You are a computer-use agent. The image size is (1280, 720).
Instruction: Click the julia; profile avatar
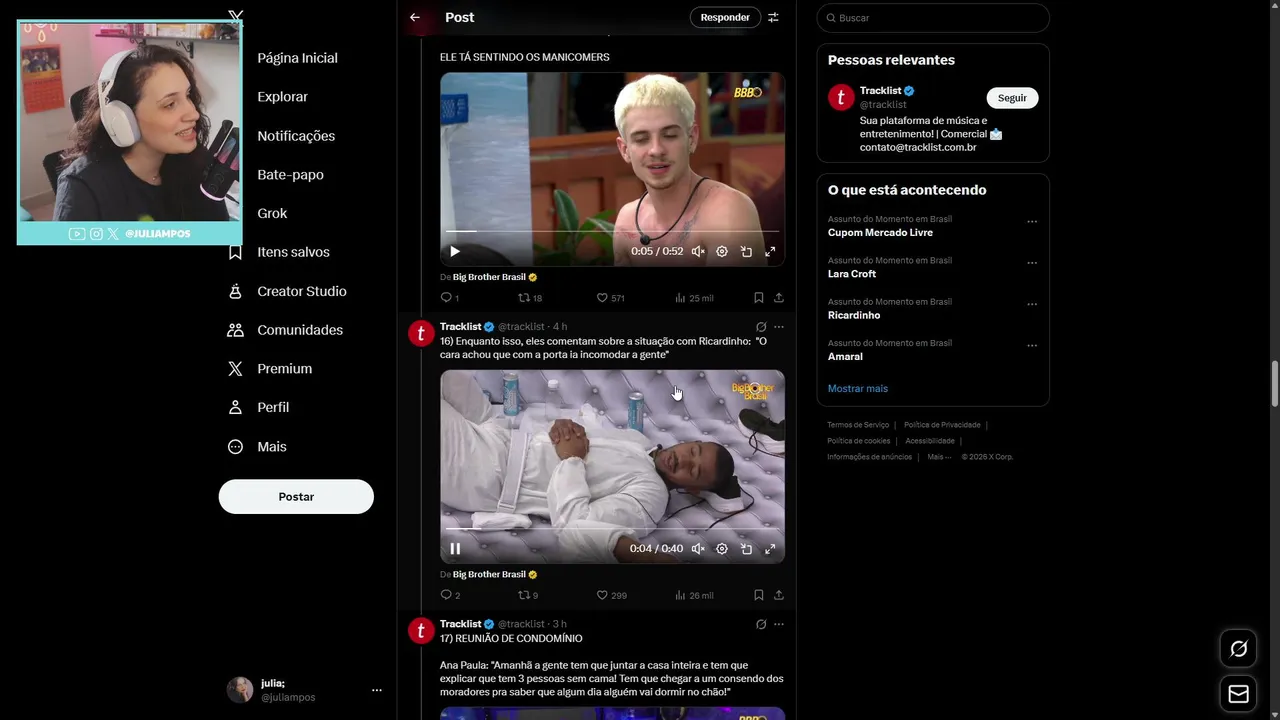tap(240, 690)
